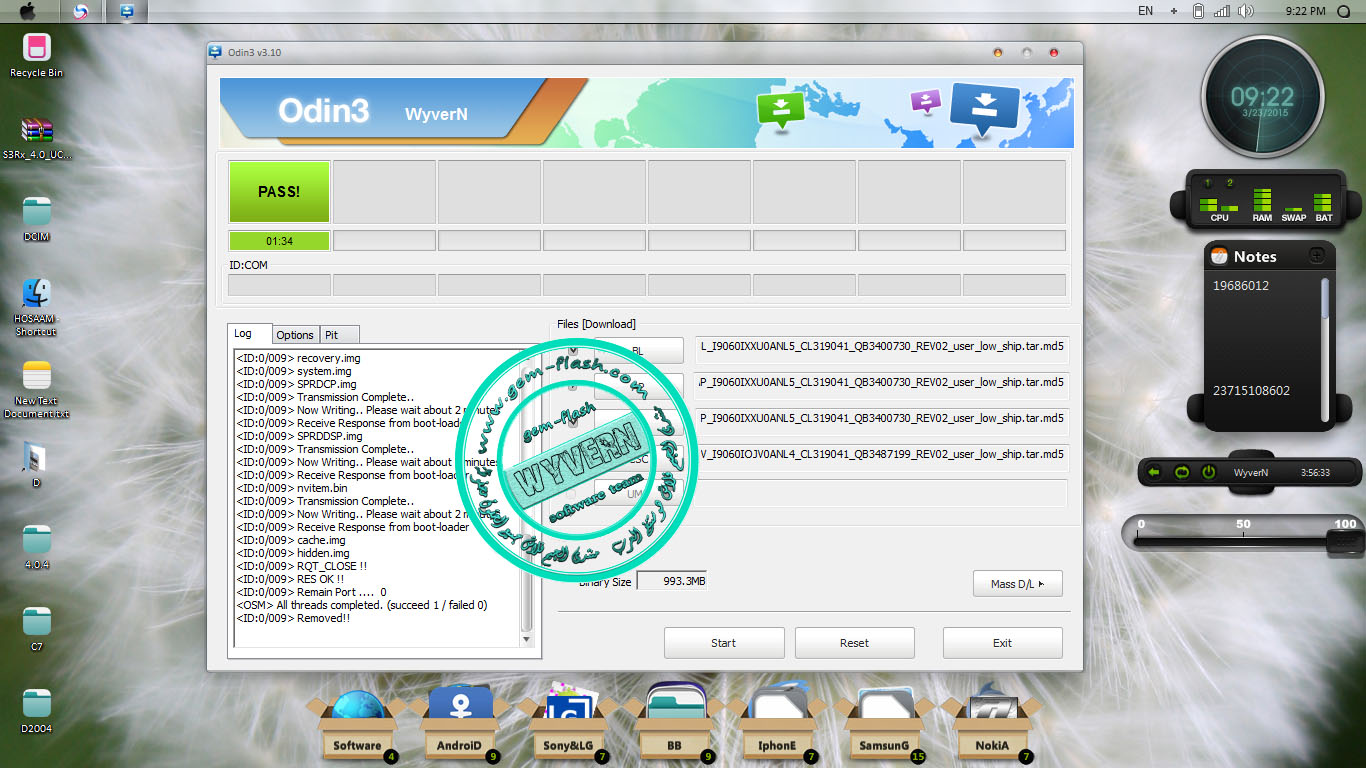Viewport: 1366px width, 768px height.
Task: Click the volume speaker icon in top bar
Action: point(1245,11)
